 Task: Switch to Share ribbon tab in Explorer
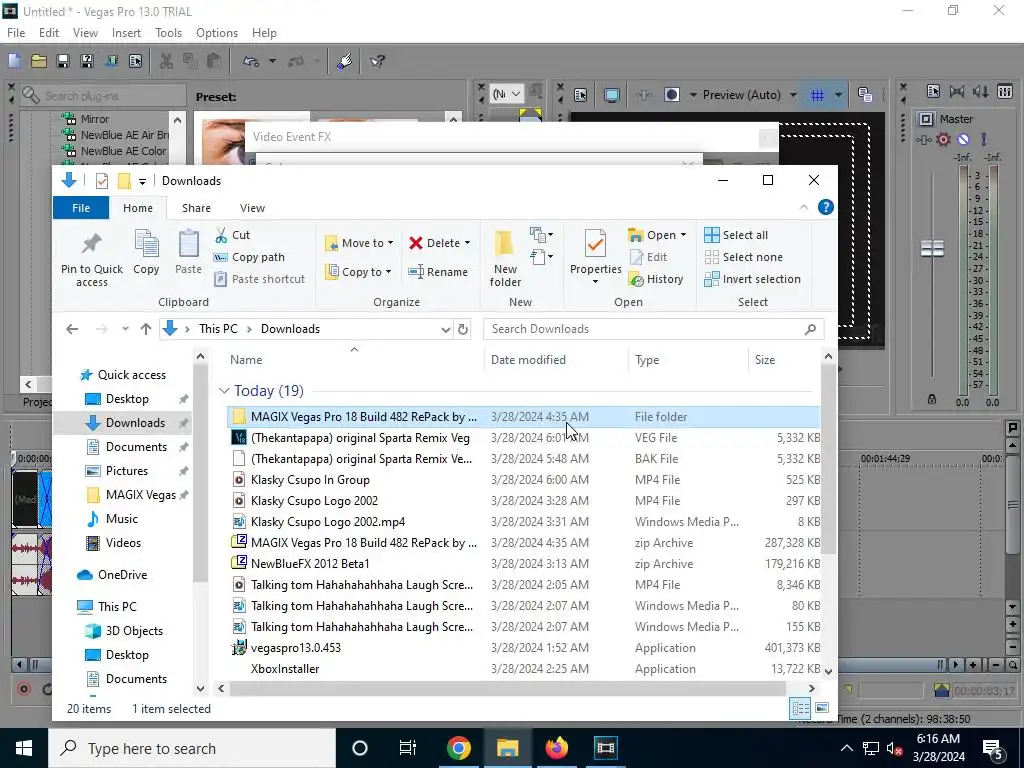(196, 208)
